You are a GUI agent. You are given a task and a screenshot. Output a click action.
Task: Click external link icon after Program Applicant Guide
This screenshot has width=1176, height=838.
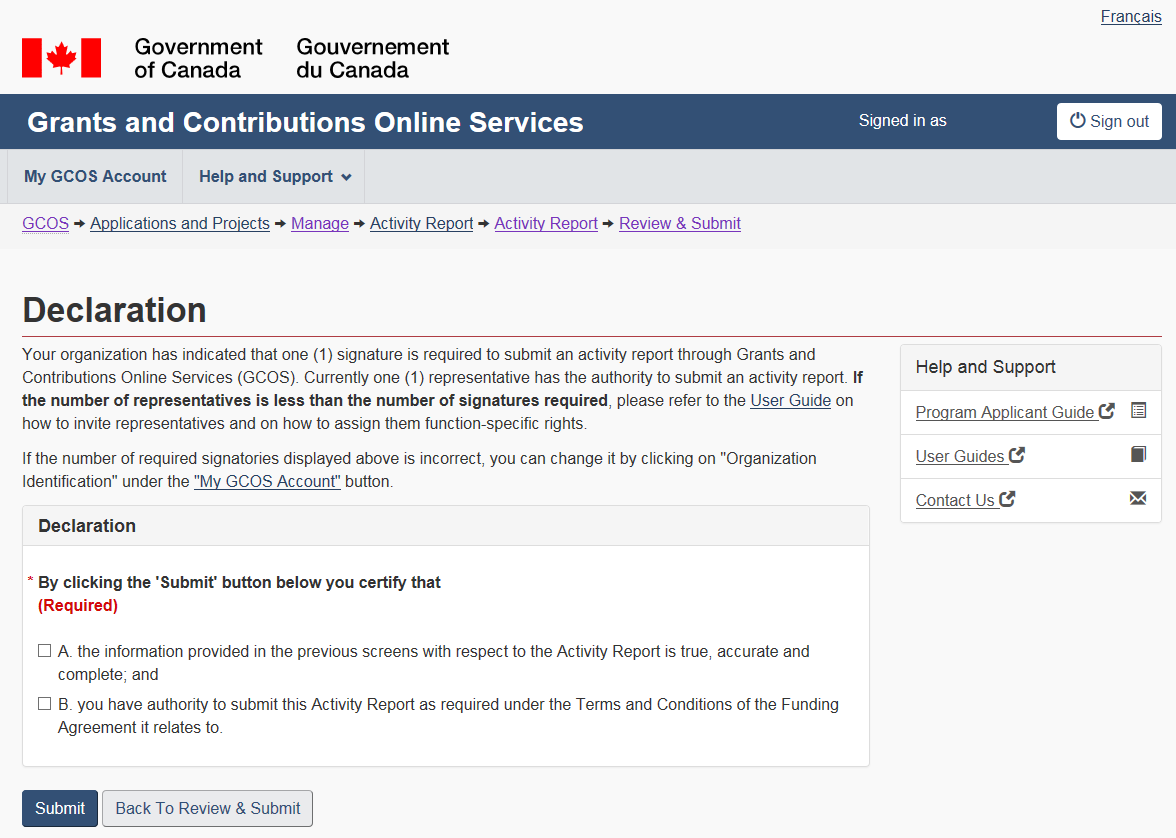tap(1107, 411)
